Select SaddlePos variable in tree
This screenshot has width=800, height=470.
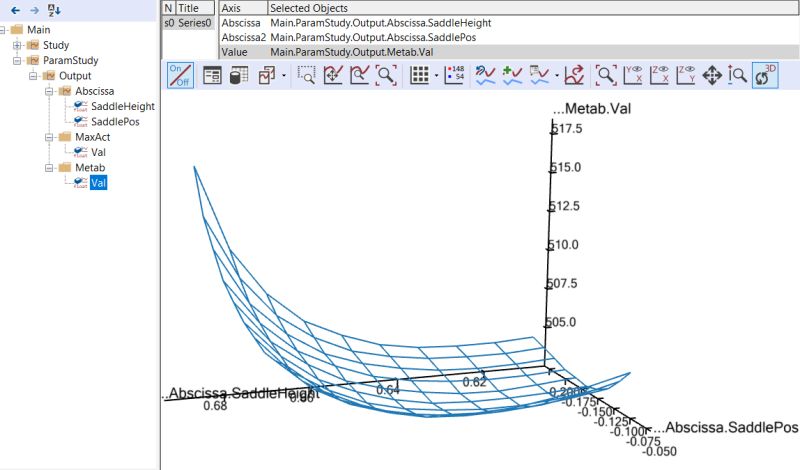coord(115,121)
